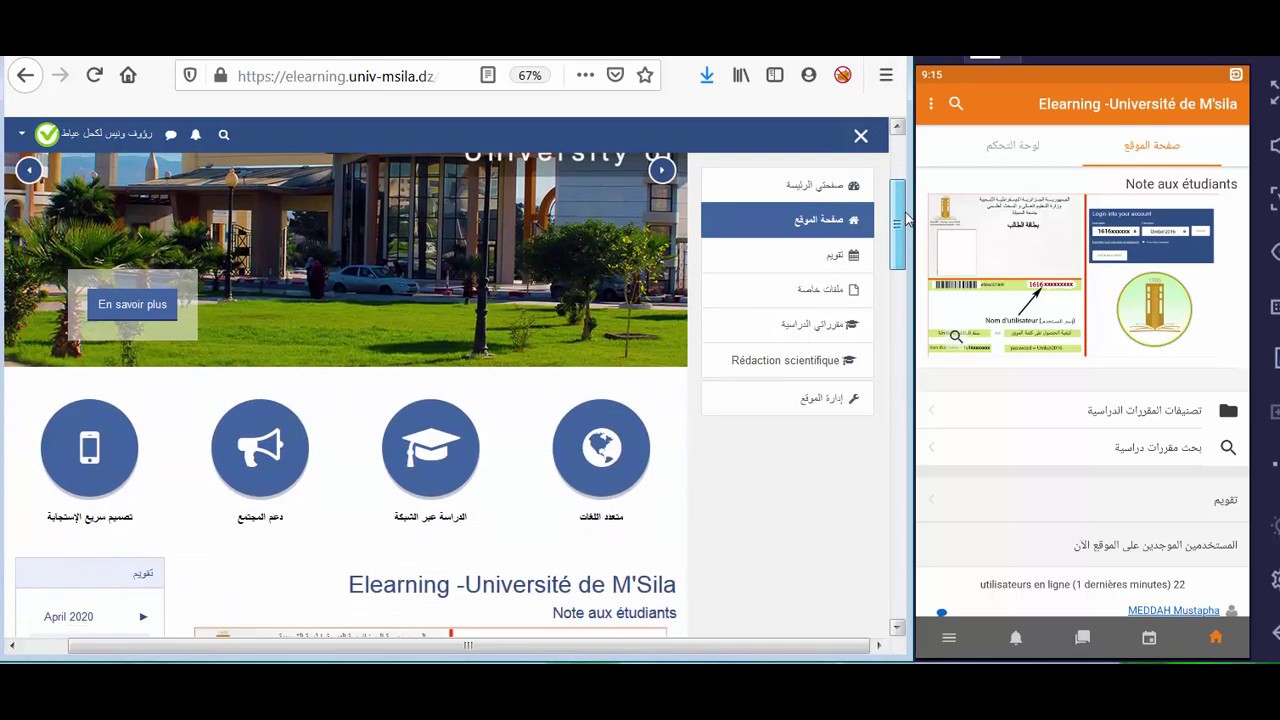Bookmark this page with the star
The height and width of the screenshot is (720, 1280).
645,75
